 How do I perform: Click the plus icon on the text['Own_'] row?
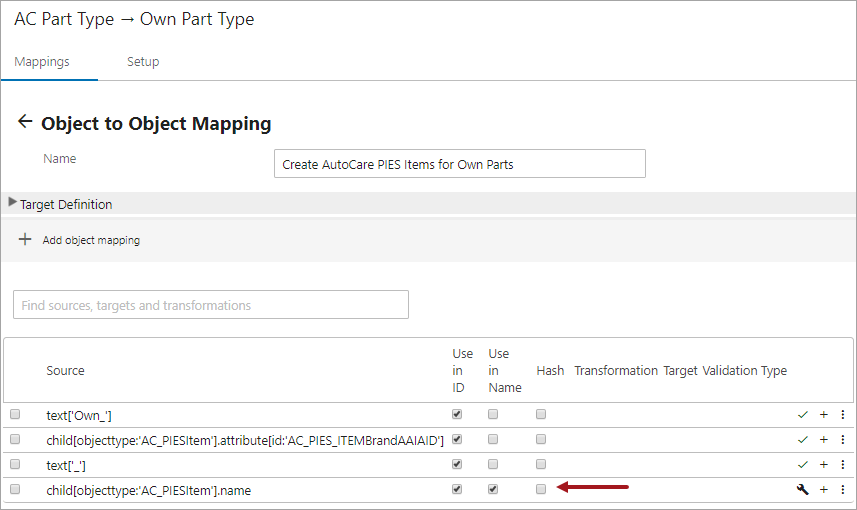(x=824, y=414)
